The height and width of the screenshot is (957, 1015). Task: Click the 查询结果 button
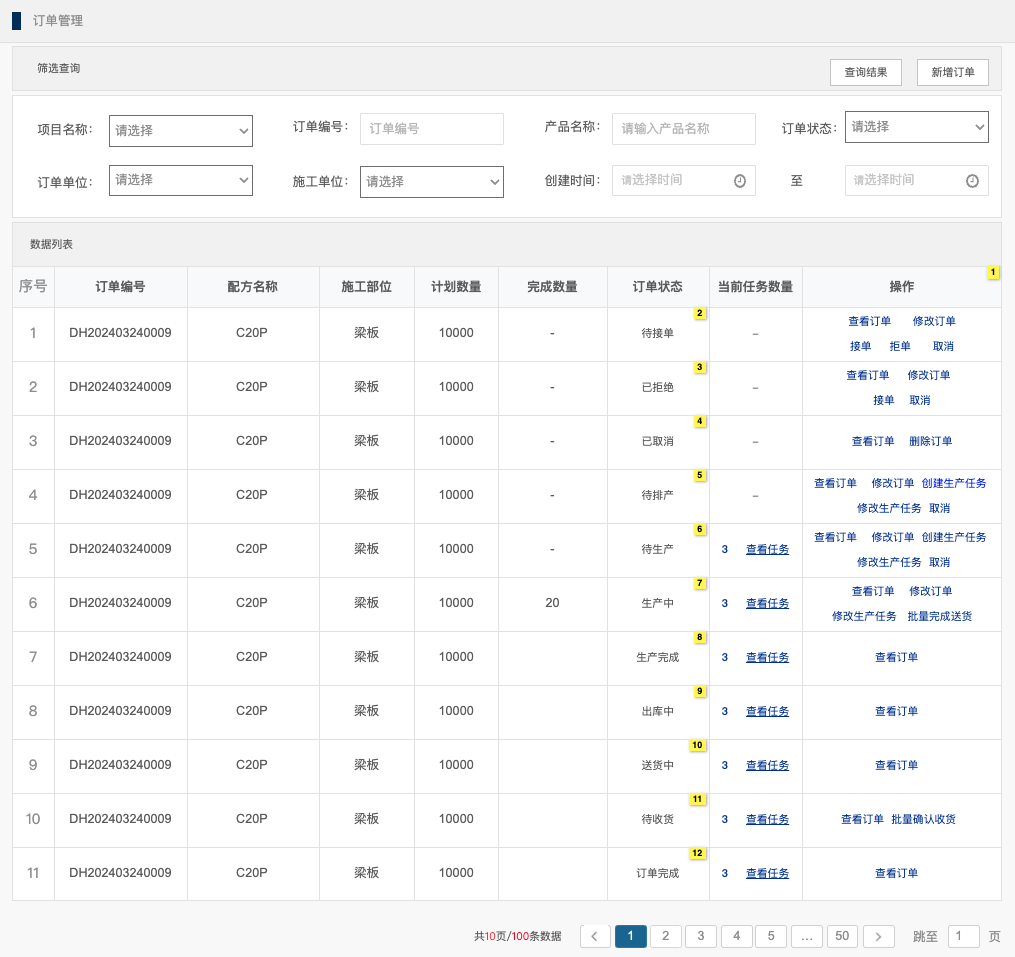[x=865, y=72]
